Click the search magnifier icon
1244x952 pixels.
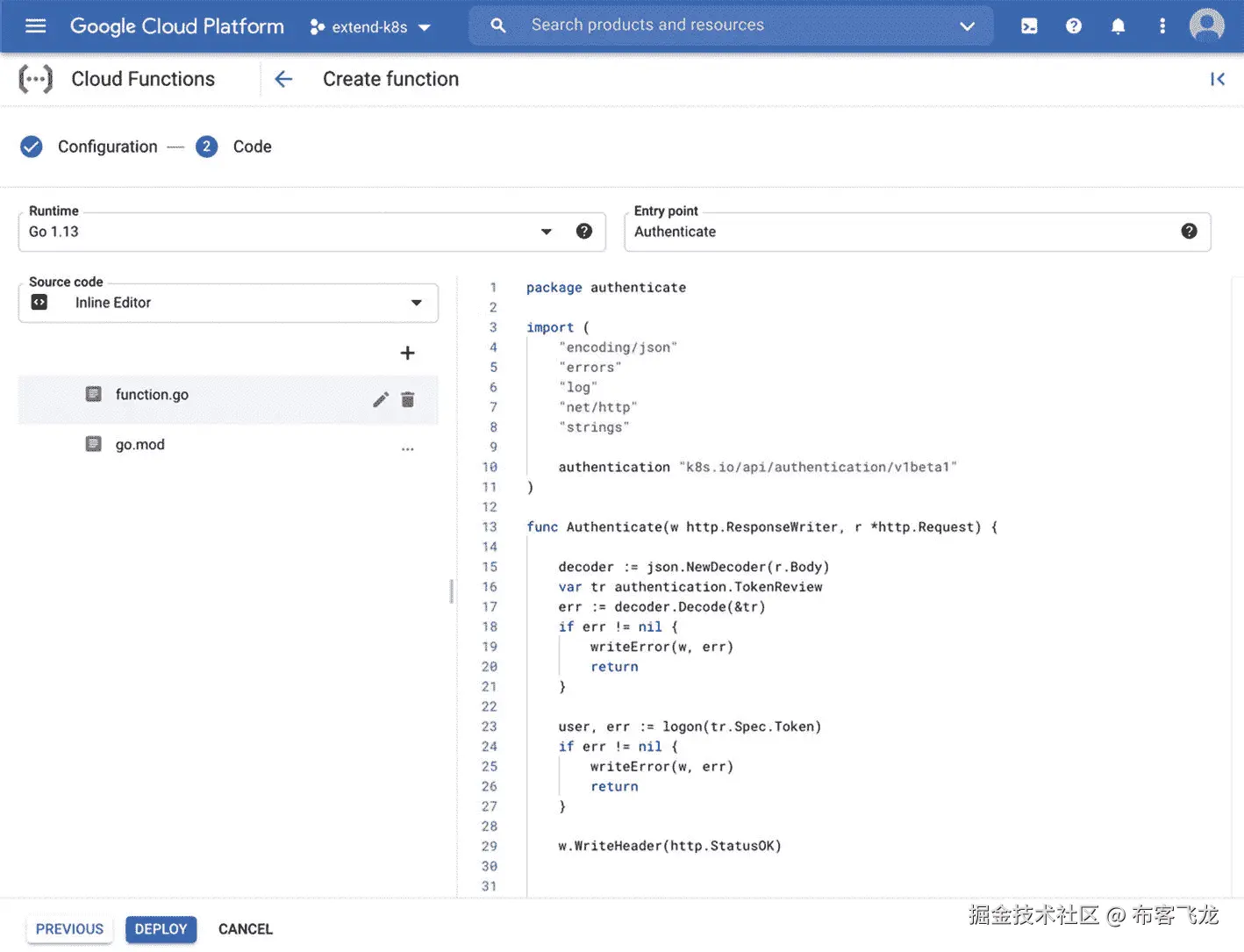click(497, 25)
